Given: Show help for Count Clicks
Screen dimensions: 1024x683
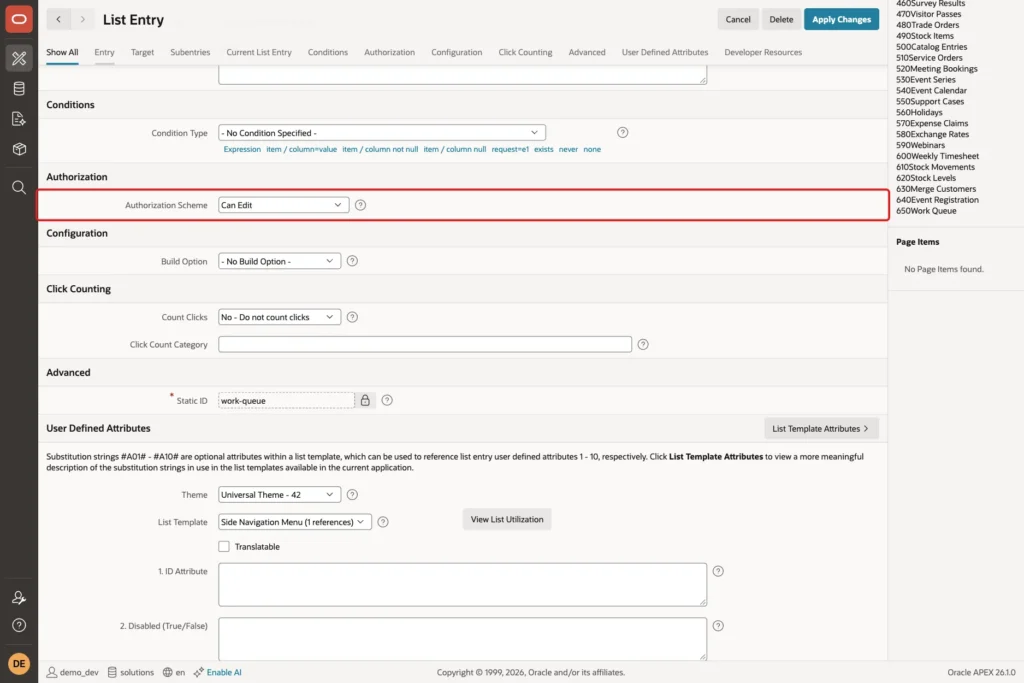Looking at the screenshot, I should point(352,317).
